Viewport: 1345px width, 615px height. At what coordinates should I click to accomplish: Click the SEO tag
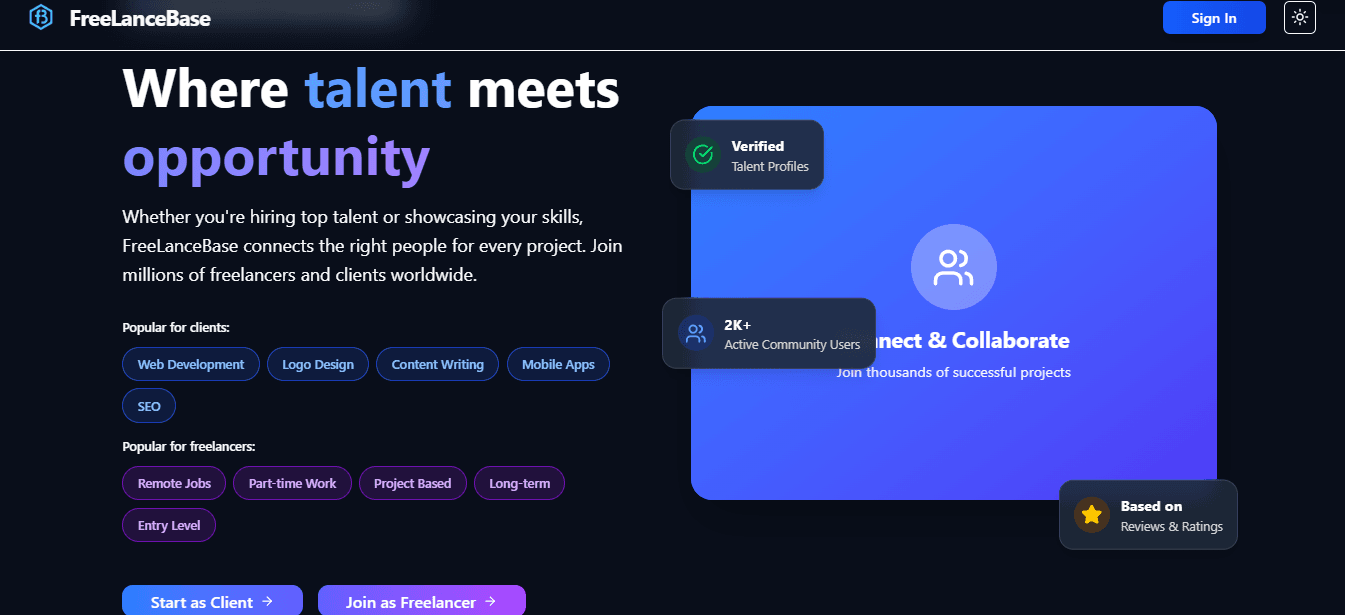[148, 405]
